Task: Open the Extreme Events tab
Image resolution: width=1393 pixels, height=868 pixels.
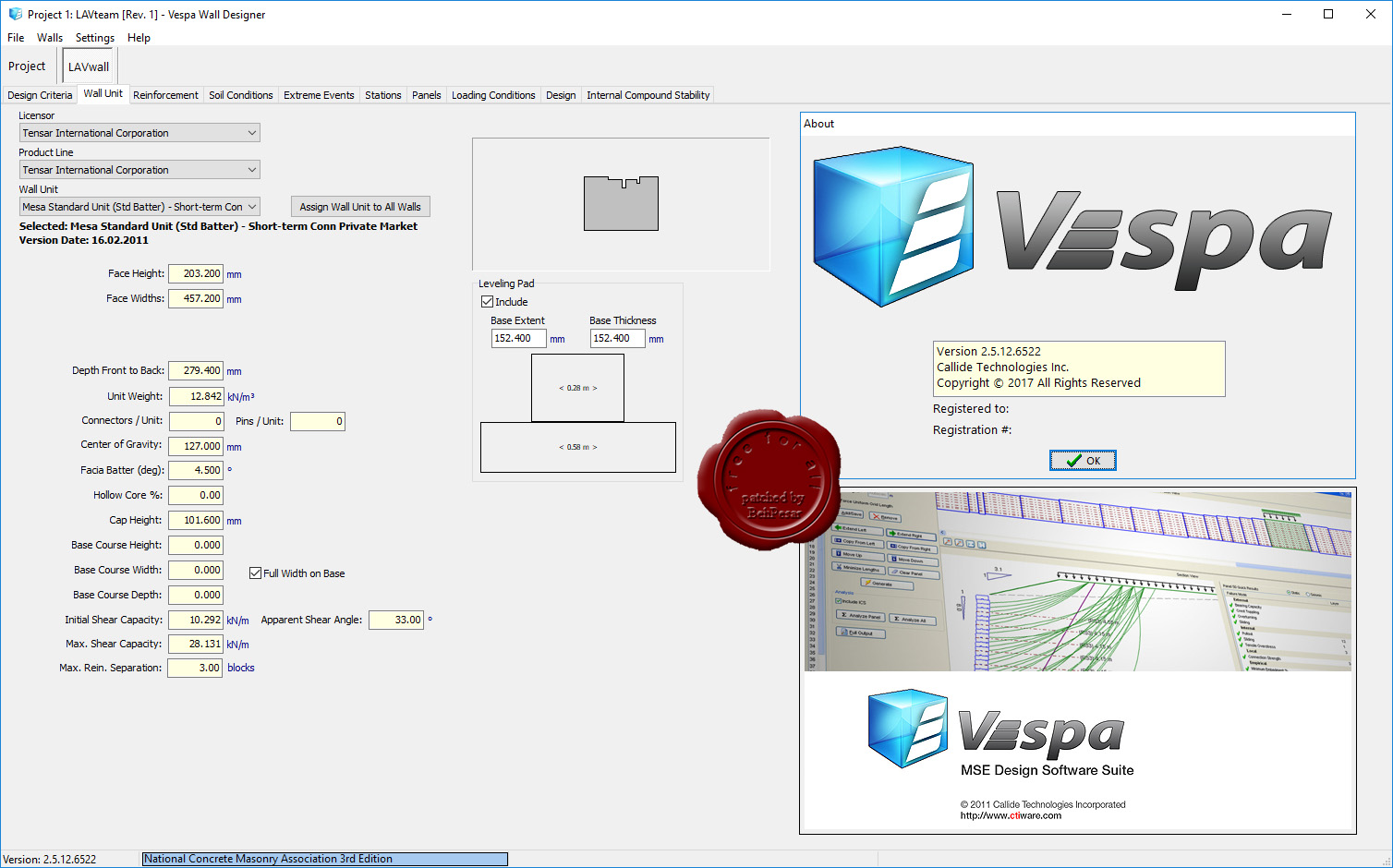Action: click(x=319, y=95)
